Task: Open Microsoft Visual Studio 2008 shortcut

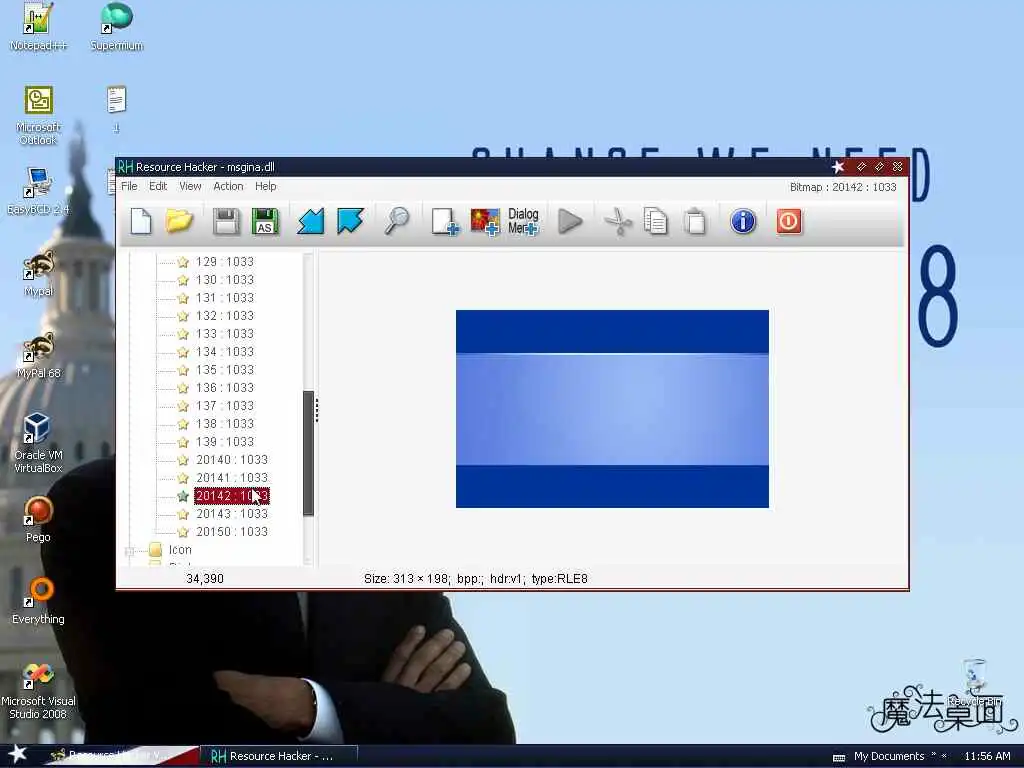Action: click(38, 691)
